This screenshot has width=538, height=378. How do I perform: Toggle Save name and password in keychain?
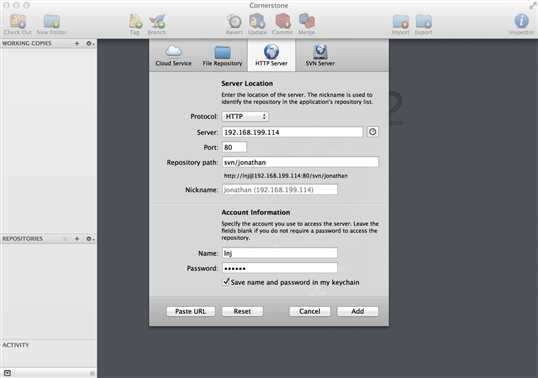[x=226, y=282]
